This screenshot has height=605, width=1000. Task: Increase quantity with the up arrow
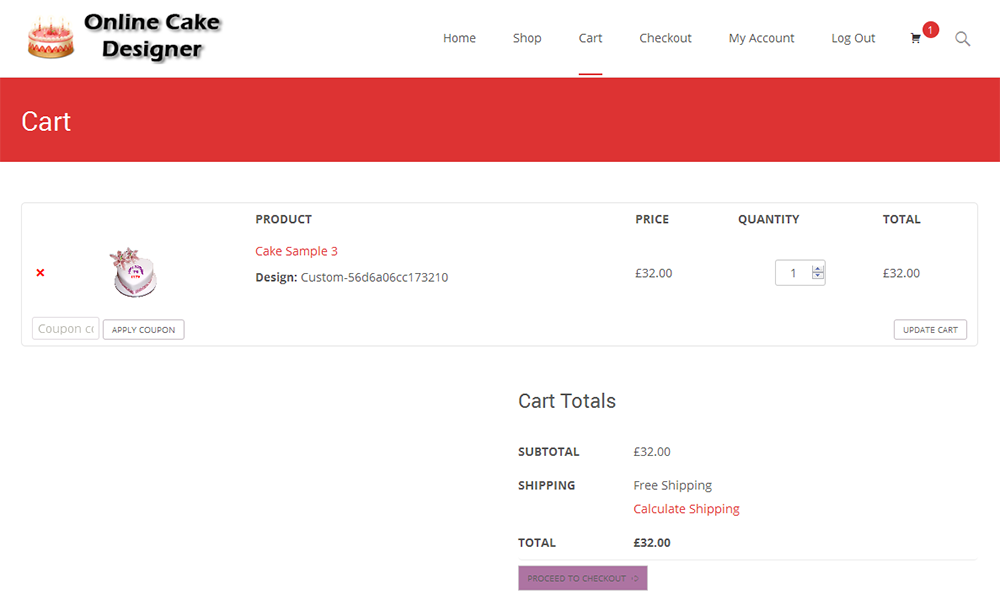click(818, 269)
